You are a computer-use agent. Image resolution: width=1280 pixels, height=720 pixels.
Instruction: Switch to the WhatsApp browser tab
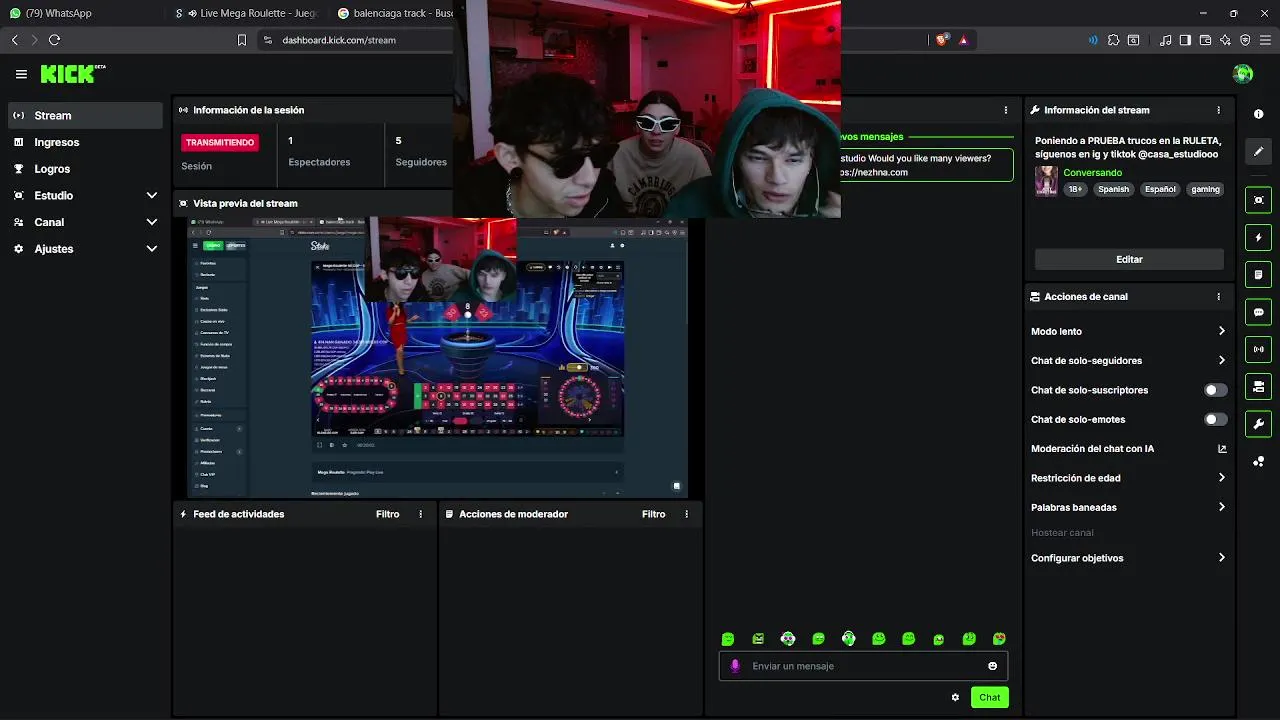(82, 13)
